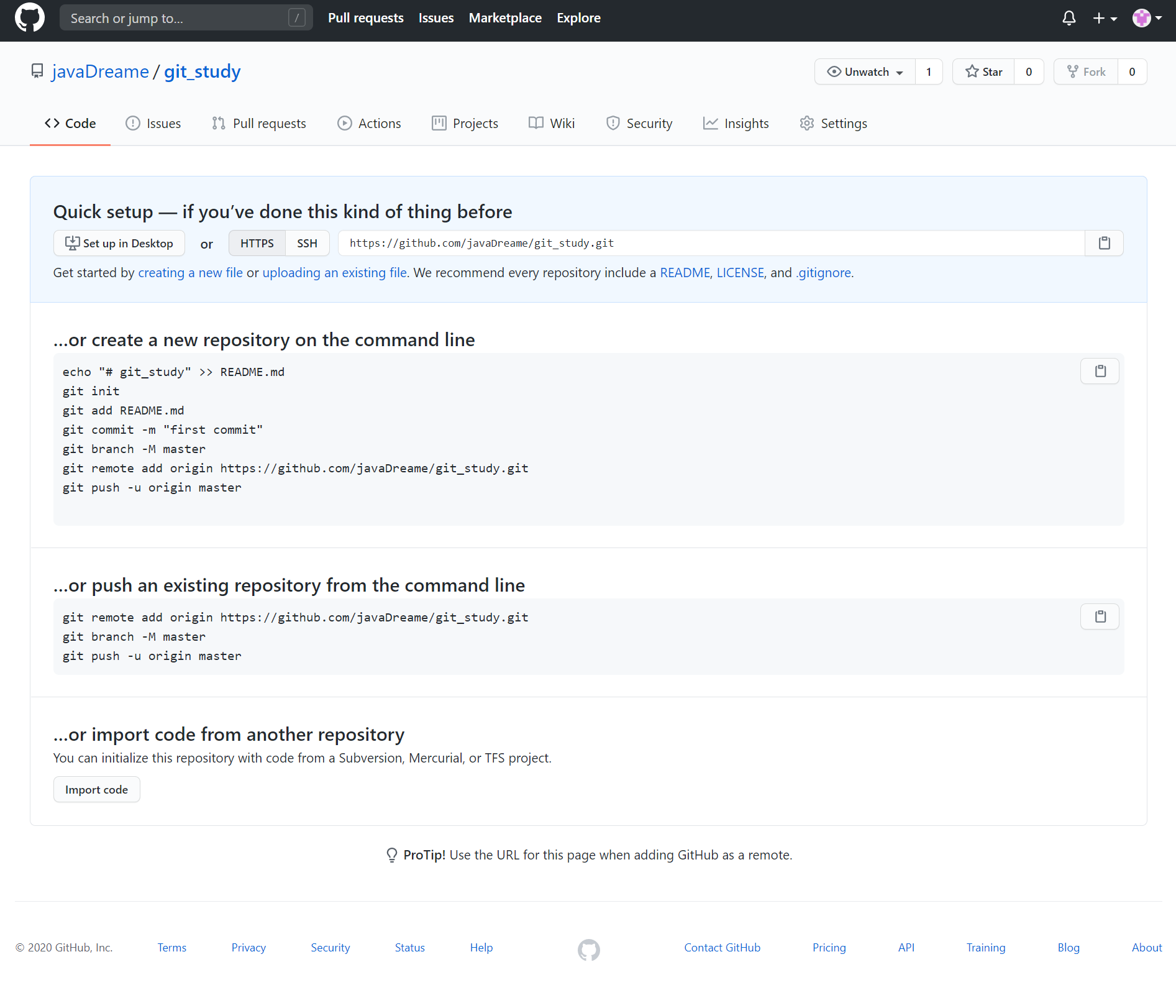Open the repository Security tab
The image size is (1176, 1008).
639,123
